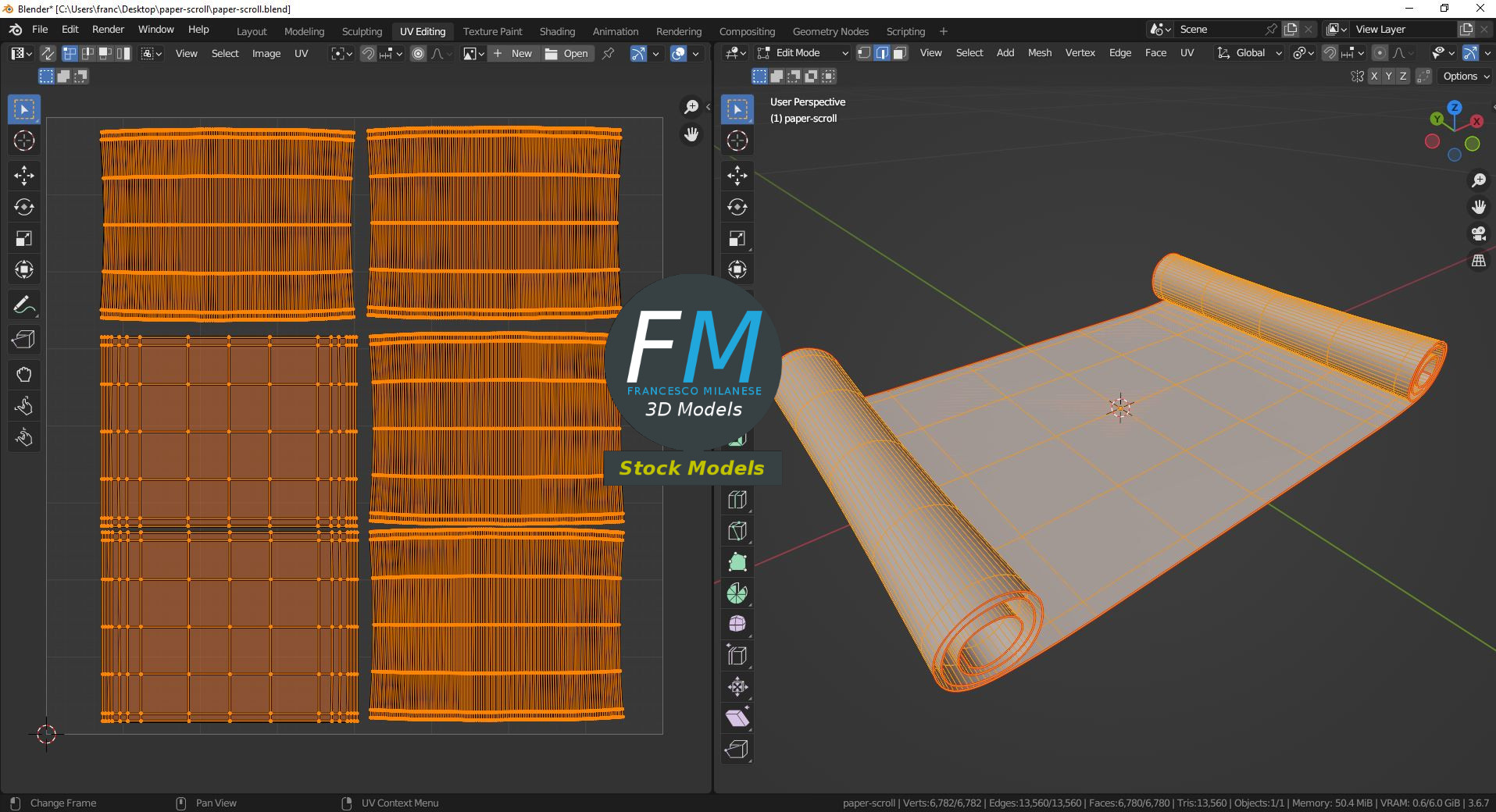Select the 3D Cursor tool in viewport

pyautogui.click(x=737, y=141)
